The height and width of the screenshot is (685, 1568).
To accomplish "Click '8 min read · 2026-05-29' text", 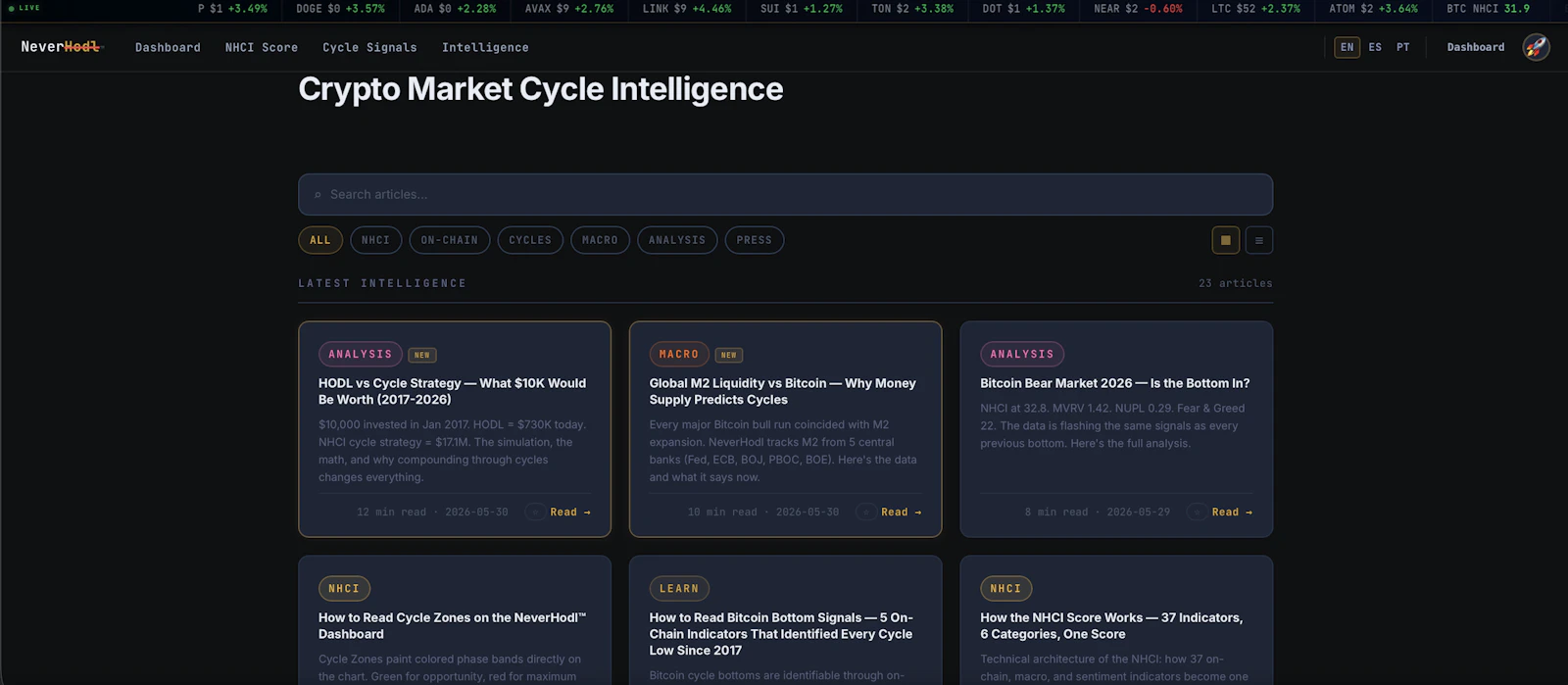I will (x=1098, y=512).
